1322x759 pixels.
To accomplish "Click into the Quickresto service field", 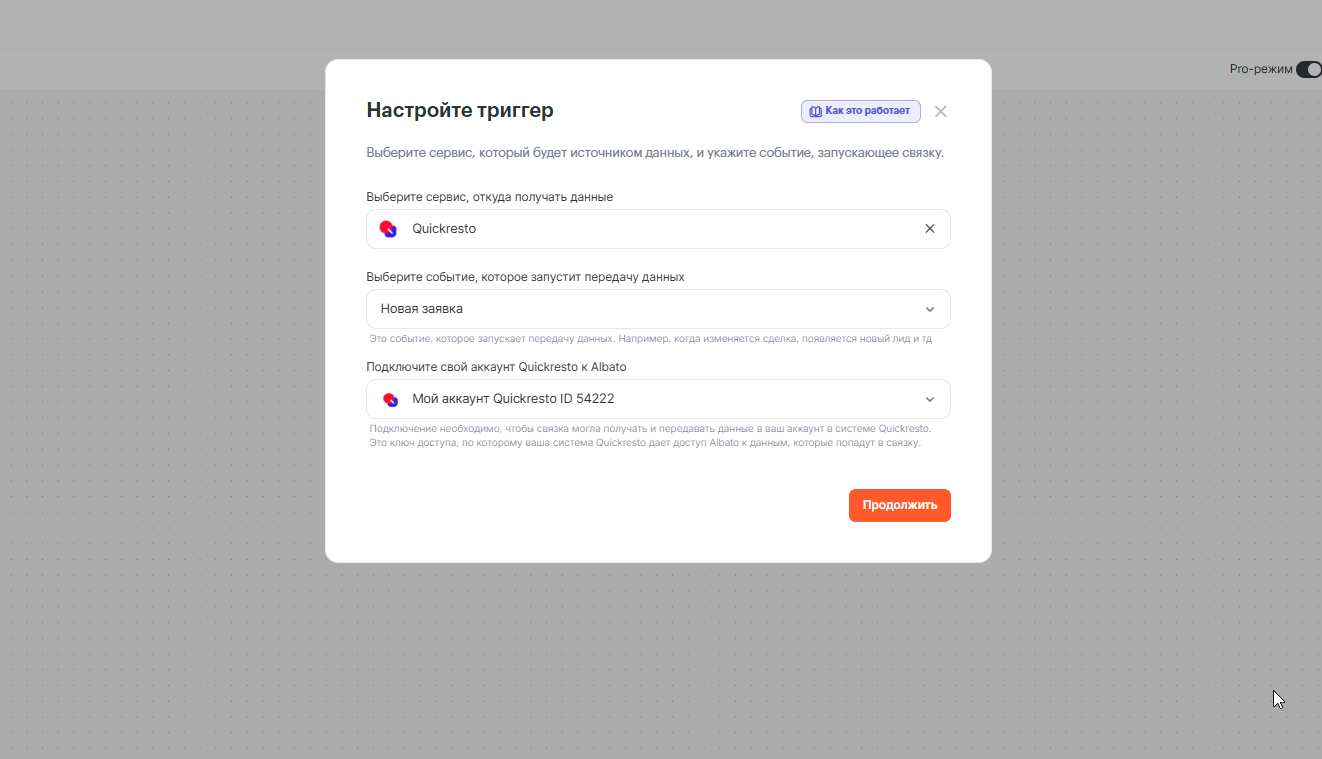I will [x=650, y=229].
